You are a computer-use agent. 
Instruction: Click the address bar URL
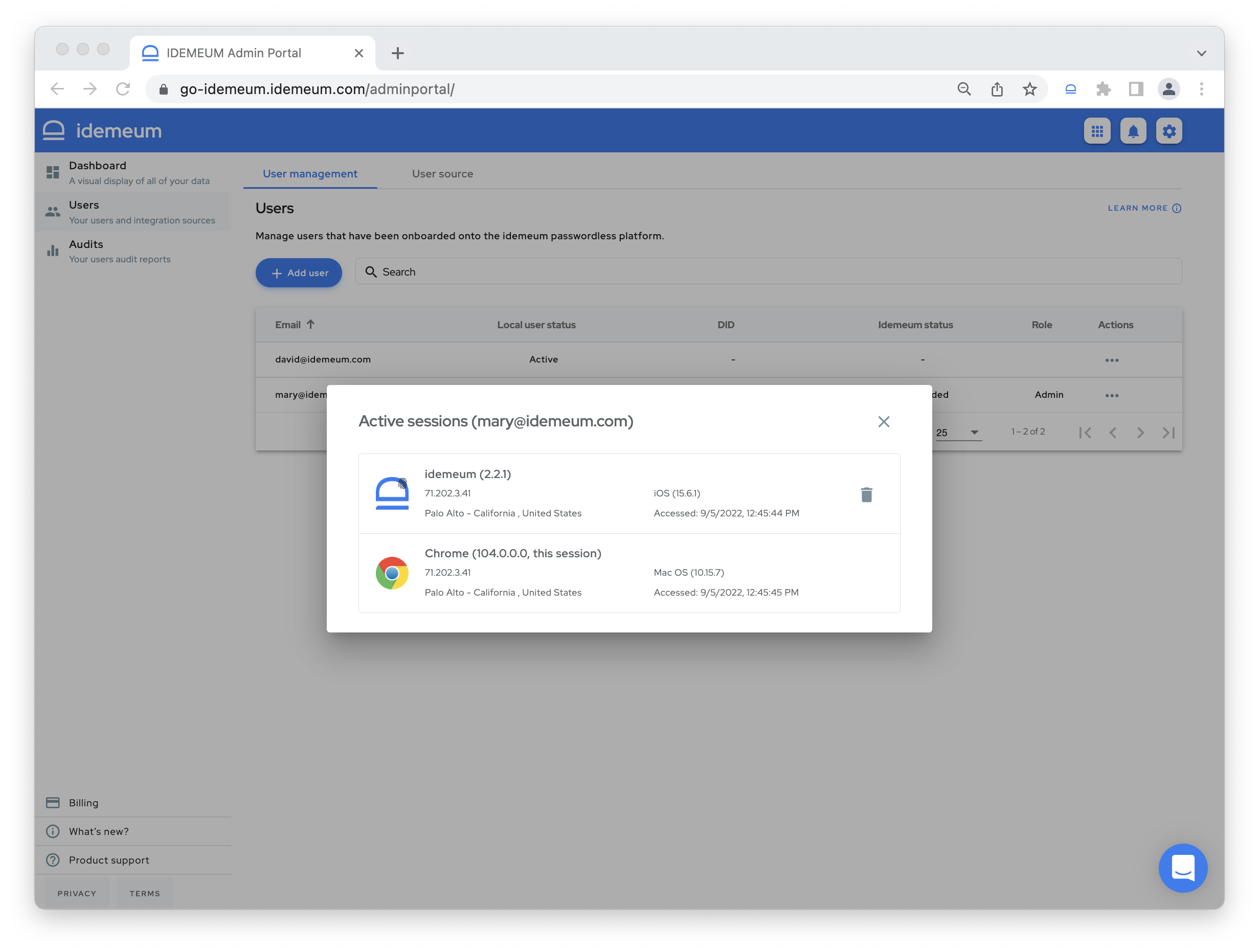317,89
